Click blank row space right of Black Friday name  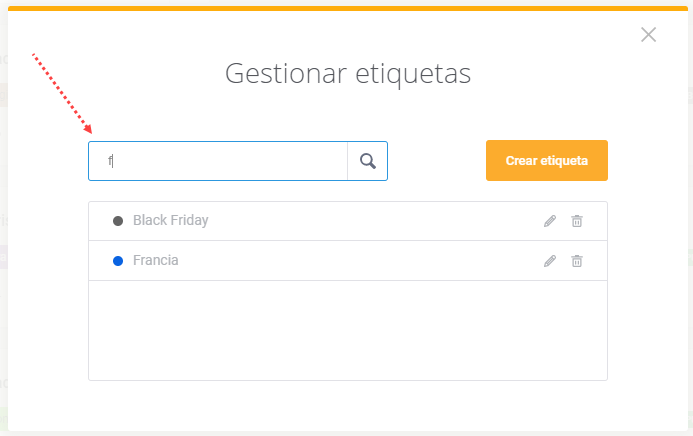click(376, 220)
